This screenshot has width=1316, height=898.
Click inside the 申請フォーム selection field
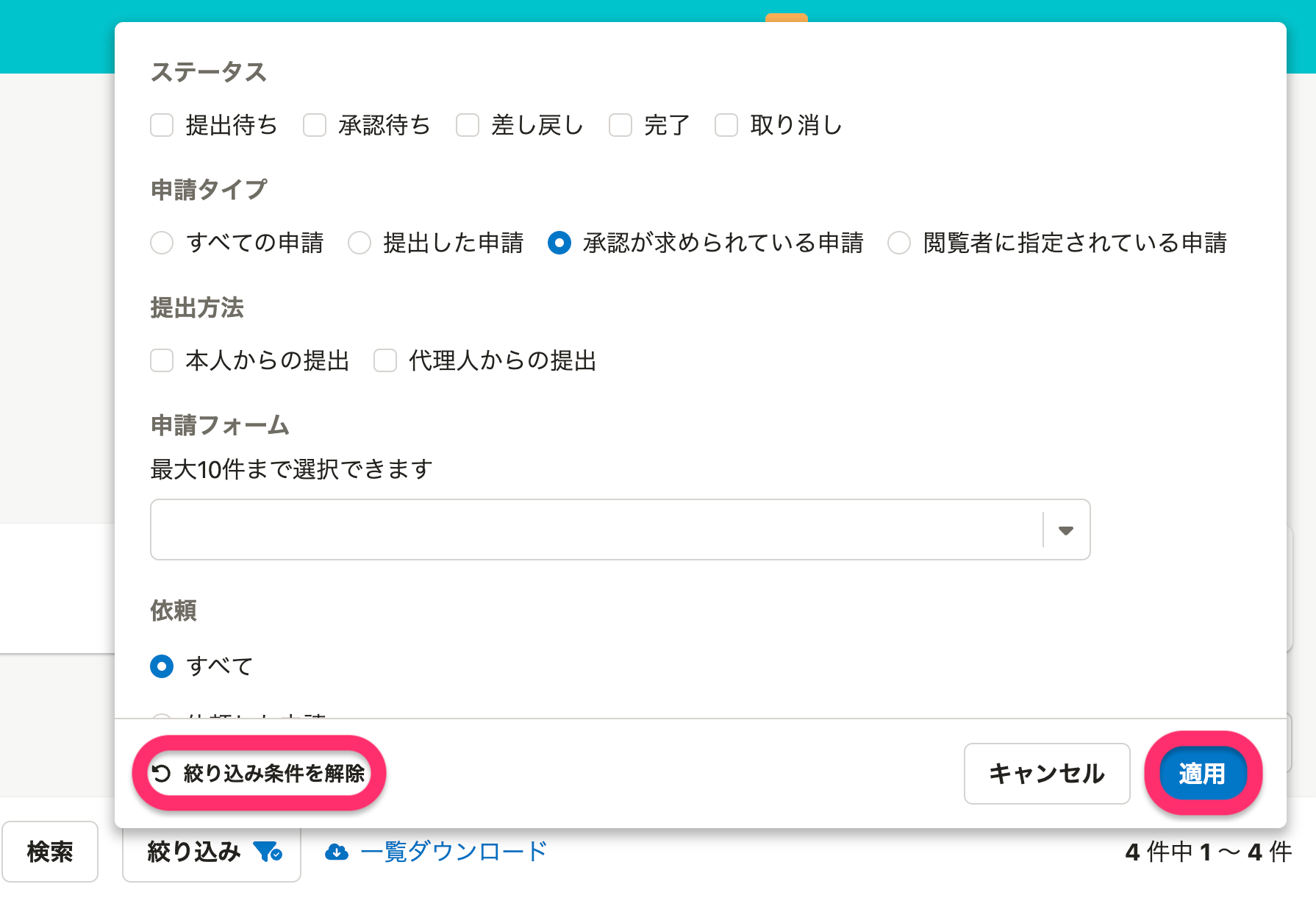tap(596, 530)
